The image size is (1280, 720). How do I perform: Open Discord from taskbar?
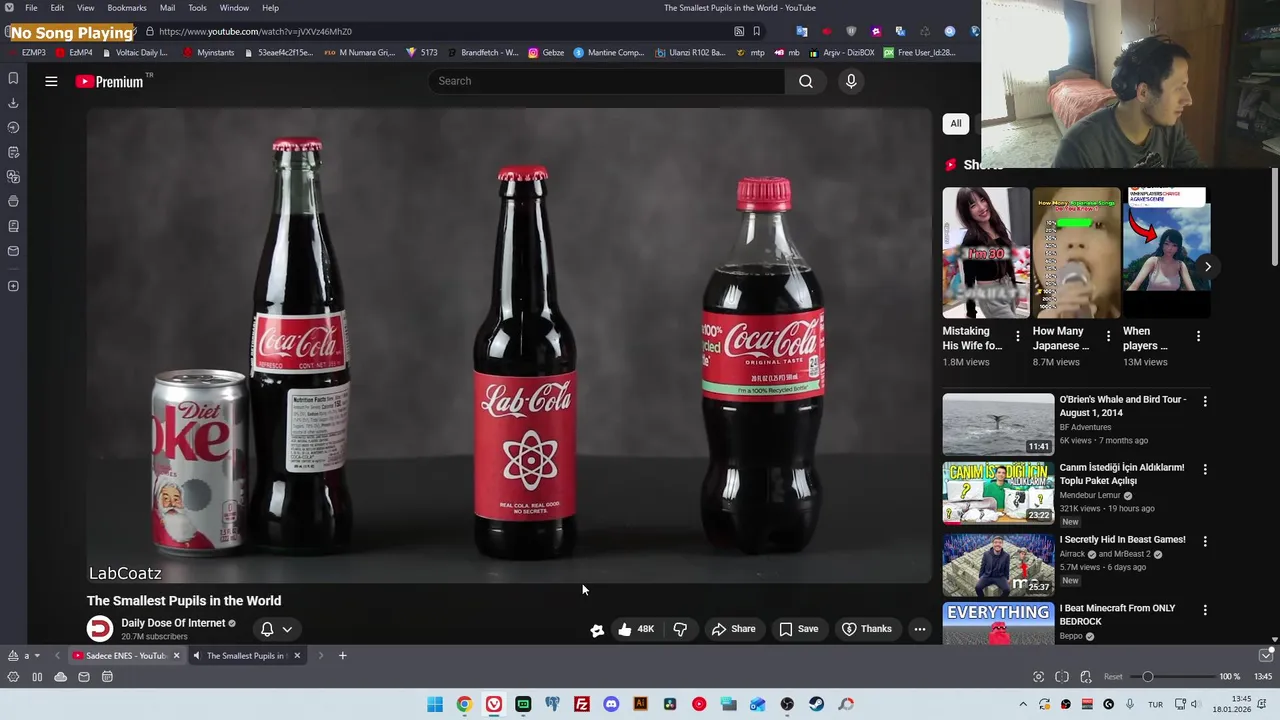[x=611, y=704]
